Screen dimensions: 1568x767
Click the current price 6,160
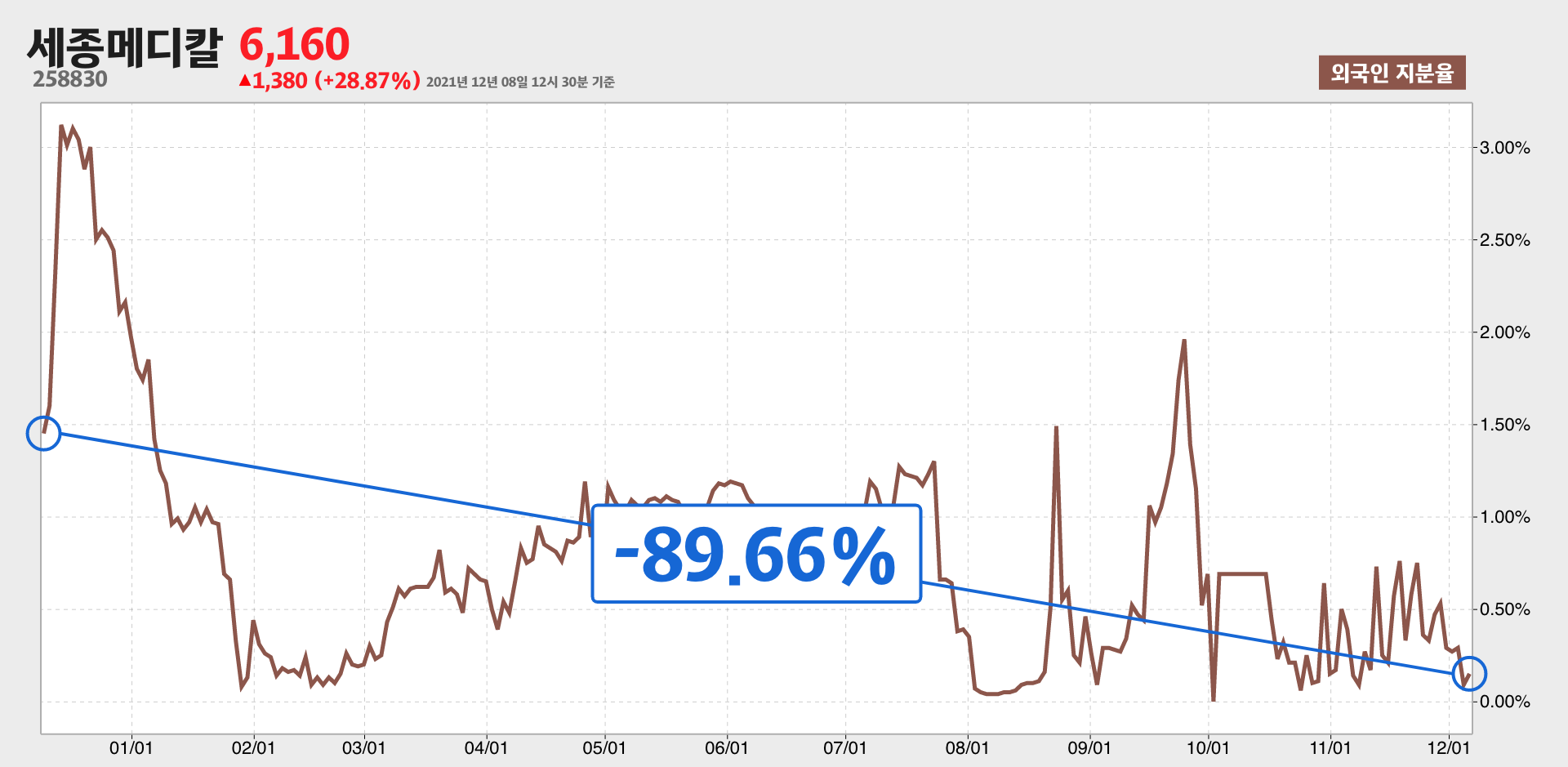click(295, 44)
